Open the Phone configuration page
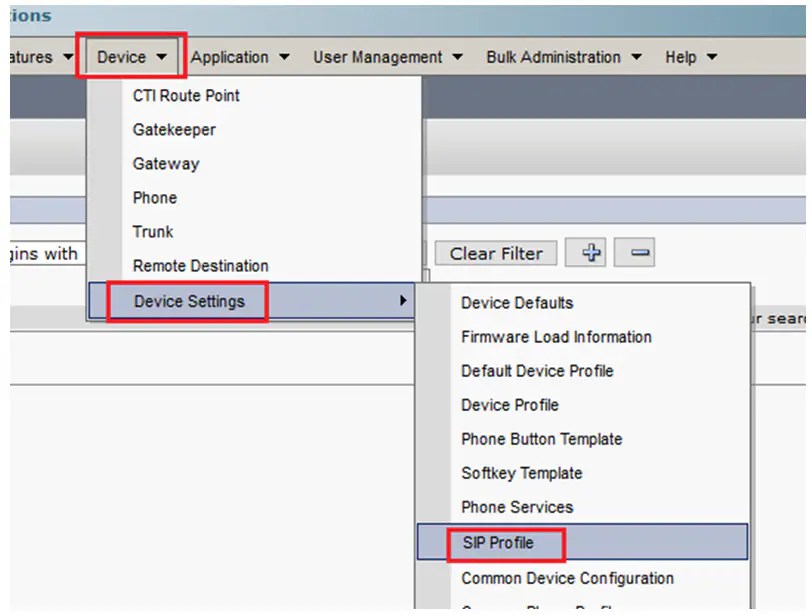Screen dimensions: 812x615 (154, 197)
